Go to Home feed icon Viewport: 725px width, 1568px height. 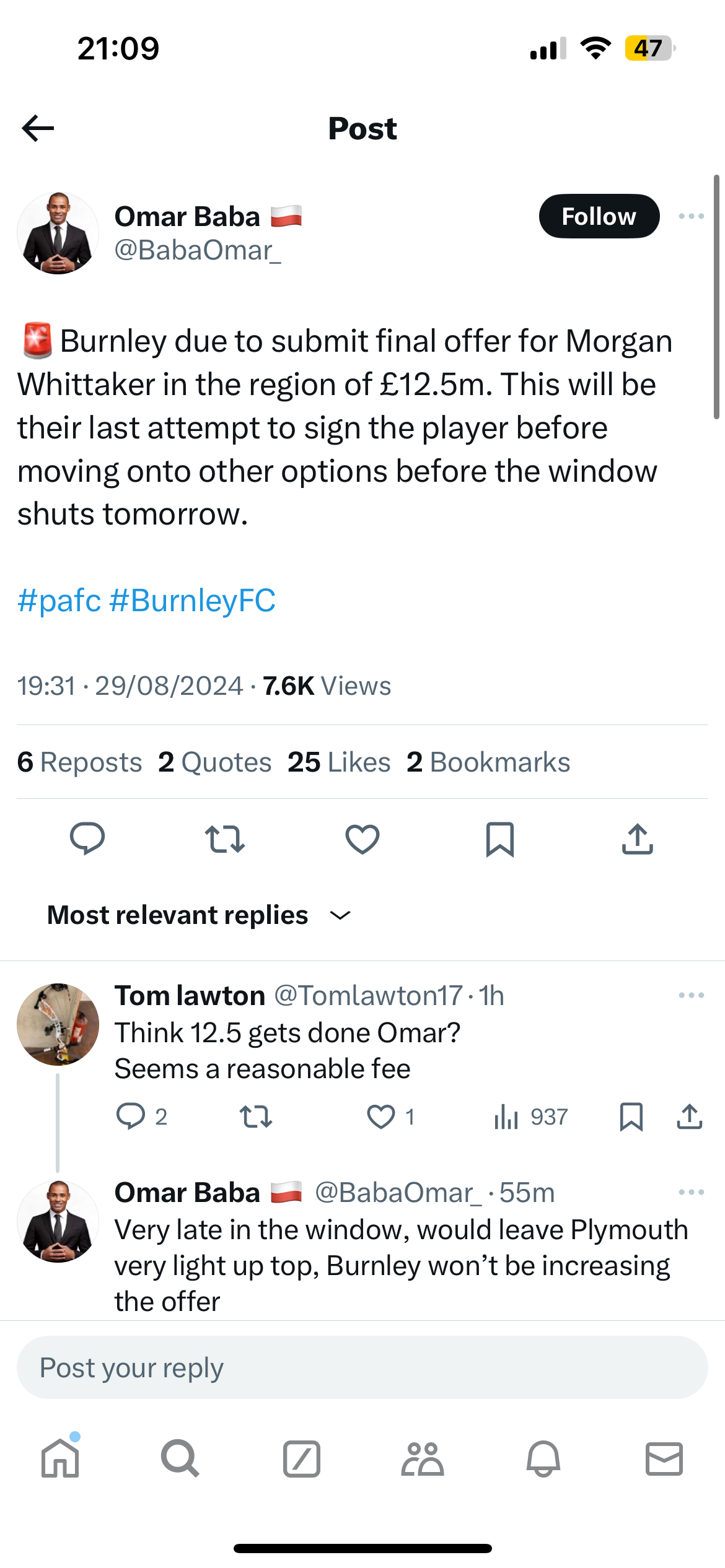tap(60, 1458)
